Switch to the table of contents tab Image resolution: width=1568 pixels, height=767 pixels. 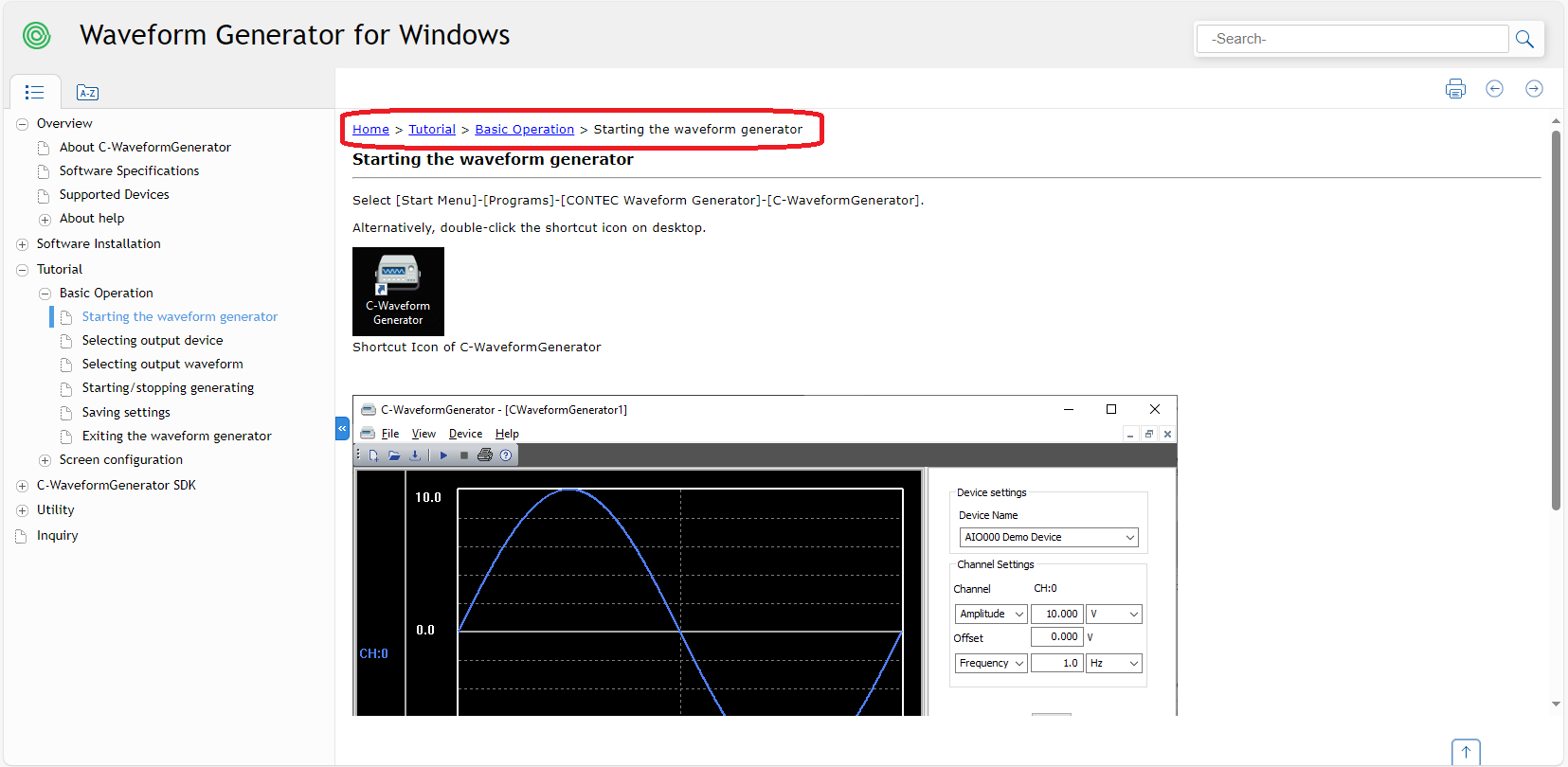coord(35,93)
